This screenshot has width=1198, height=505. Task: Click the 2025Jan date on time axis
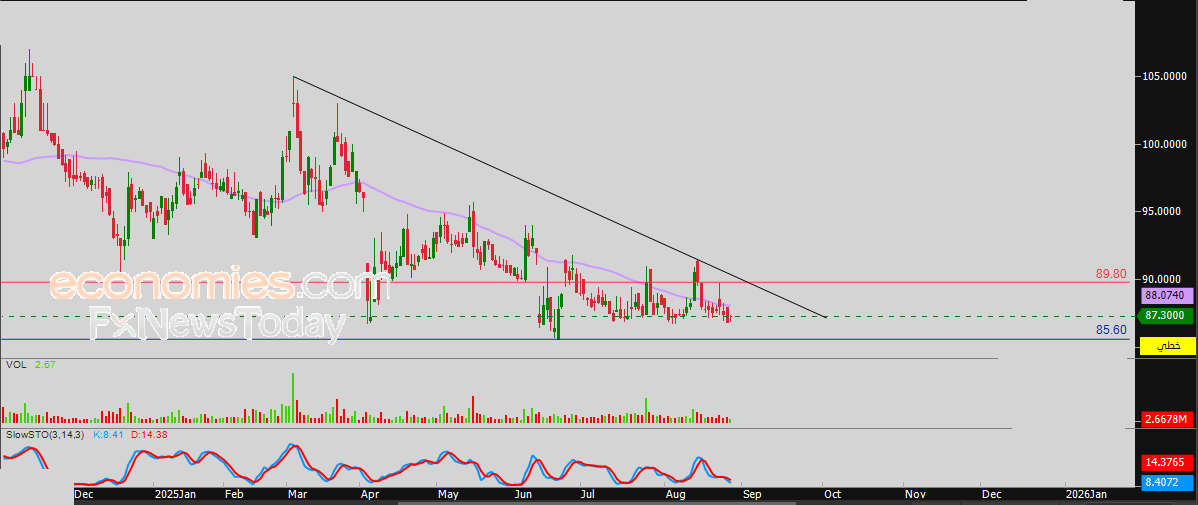click(174, 494)
